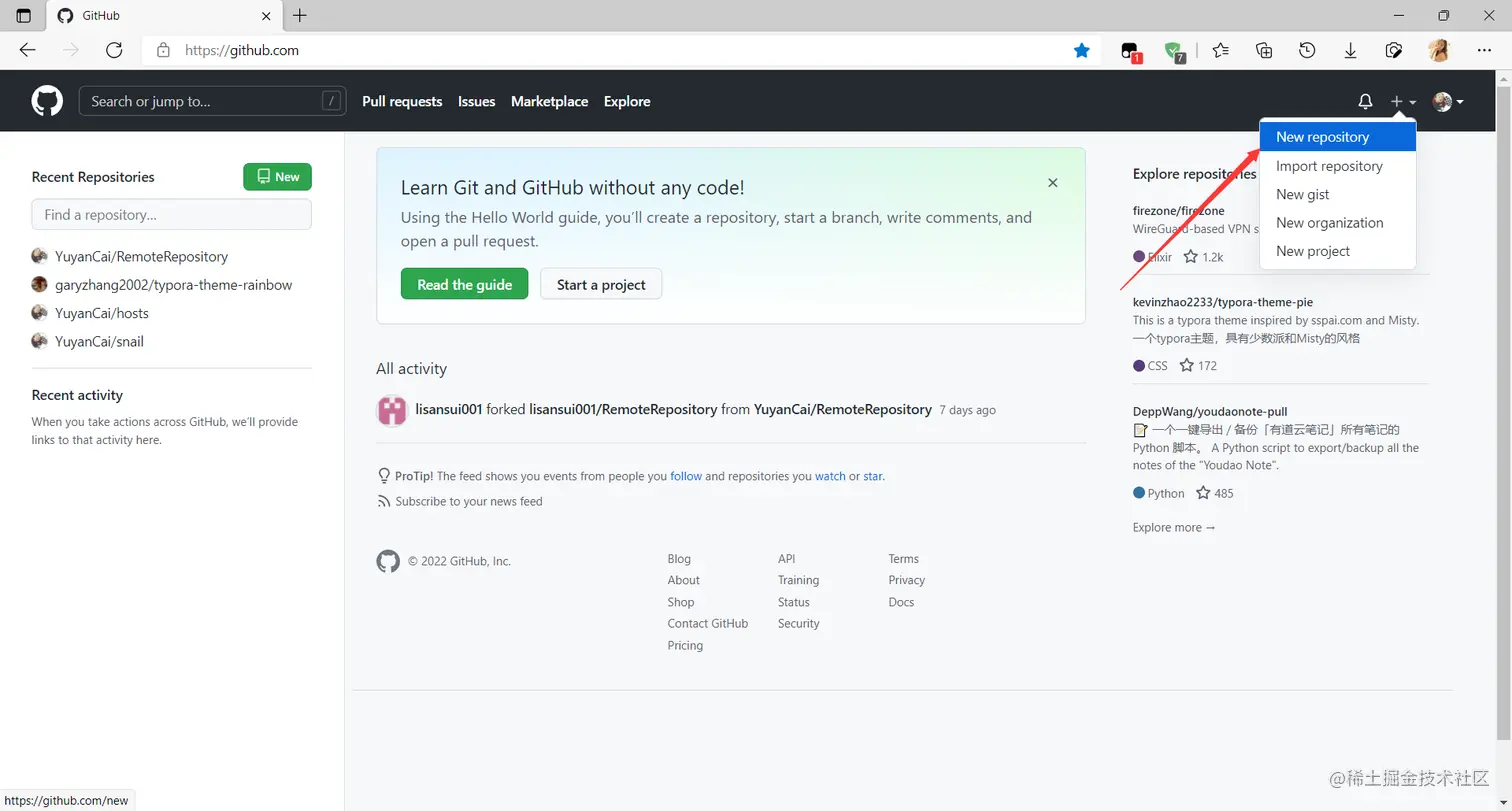Toggle the plus create-new dropdown in header
The image size is (1512, 811).
pyautogui.click(x=1403, y=101)
